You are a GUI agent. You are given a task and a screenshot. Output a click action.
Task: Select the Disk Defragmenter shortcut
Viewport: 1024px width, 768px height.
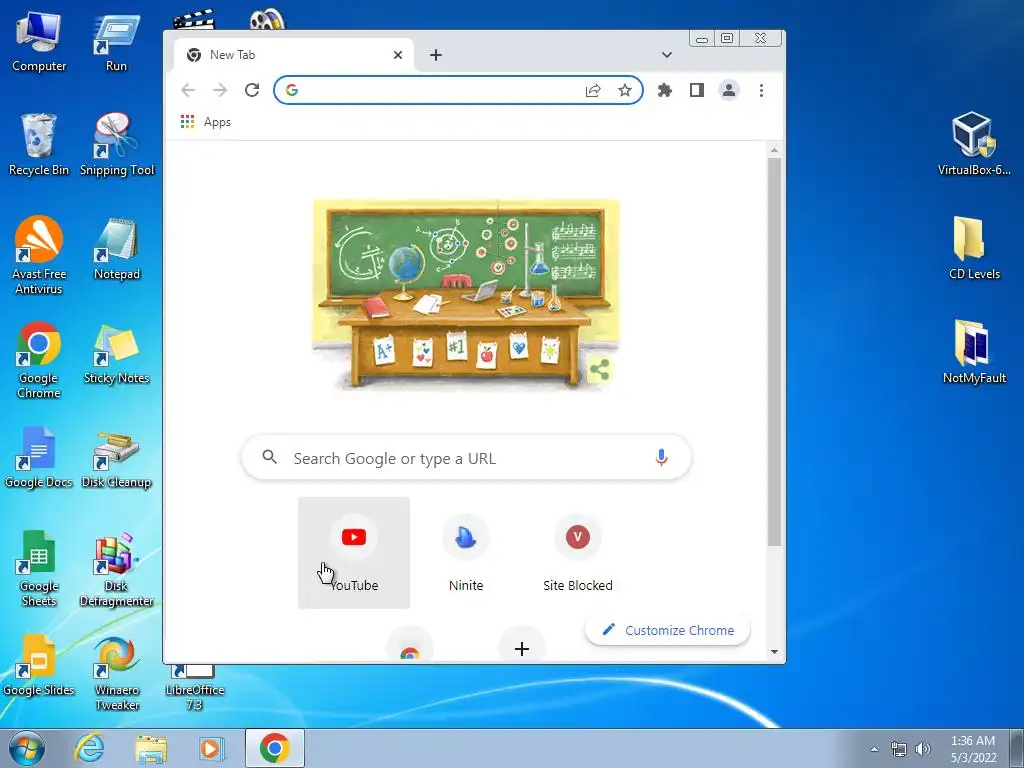[116, 569]
